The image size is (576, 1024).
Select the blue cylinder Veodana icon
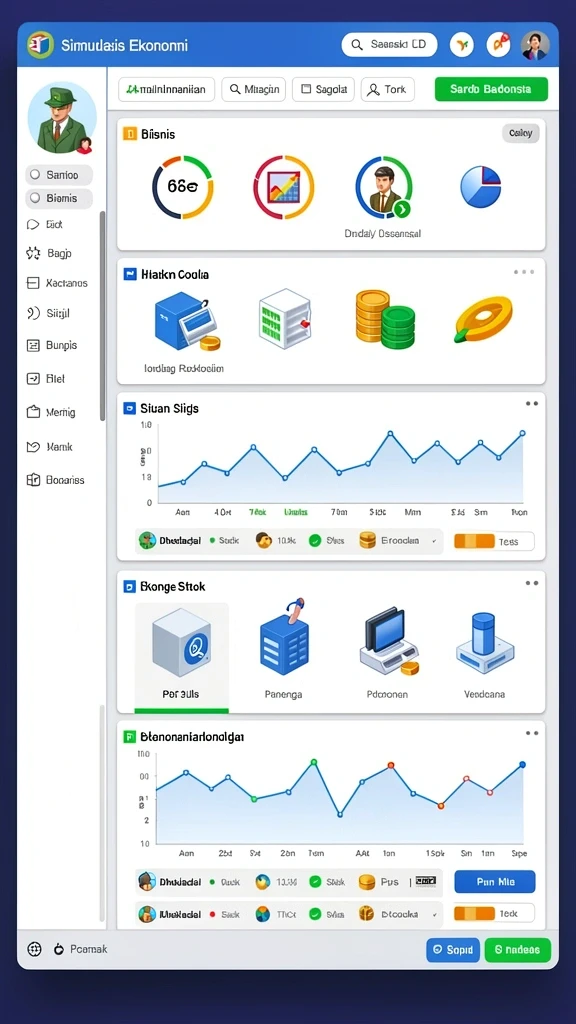(484, 643)
